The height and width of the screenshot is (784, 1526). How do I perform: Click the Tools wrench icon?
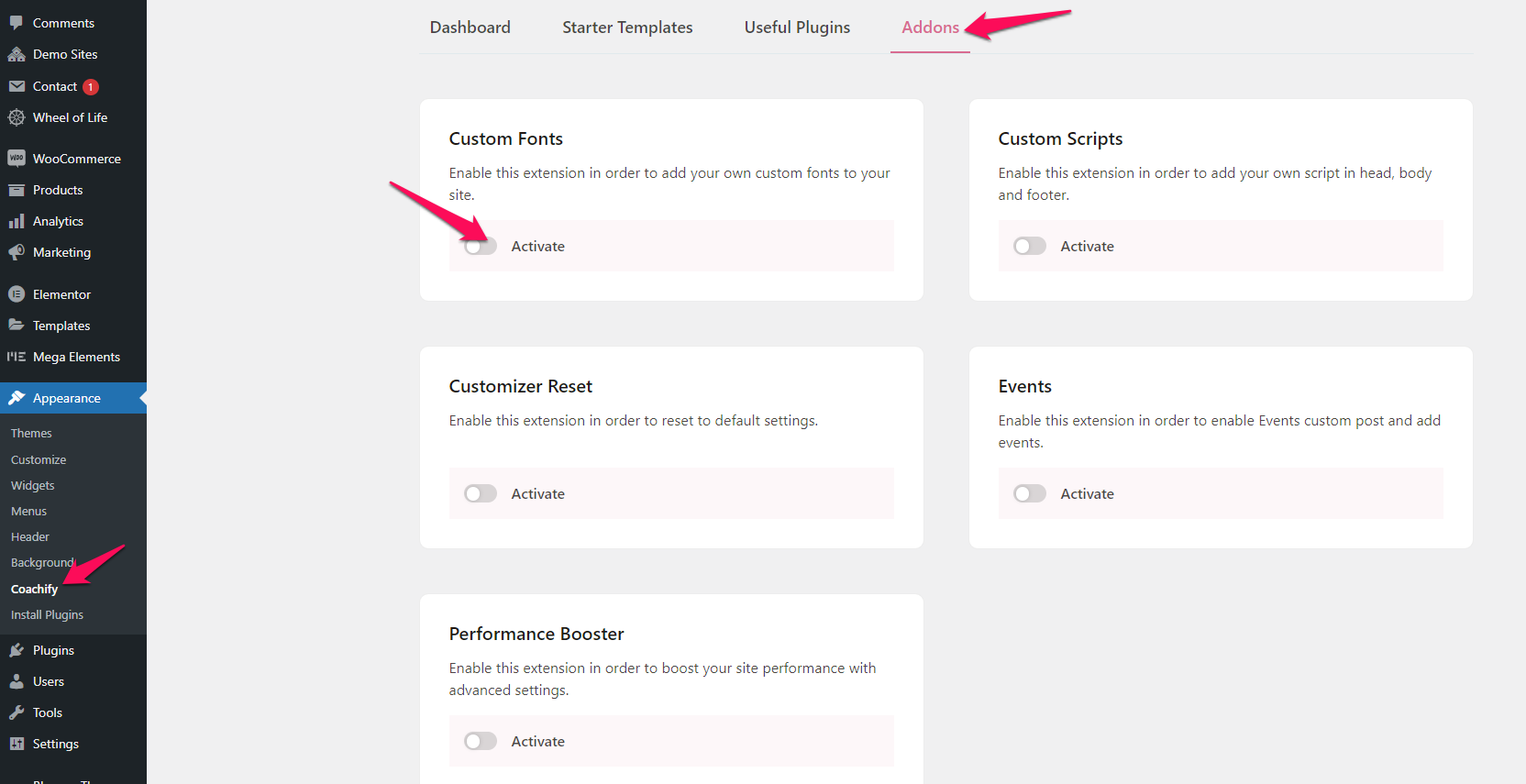click(x=17, y=712)
